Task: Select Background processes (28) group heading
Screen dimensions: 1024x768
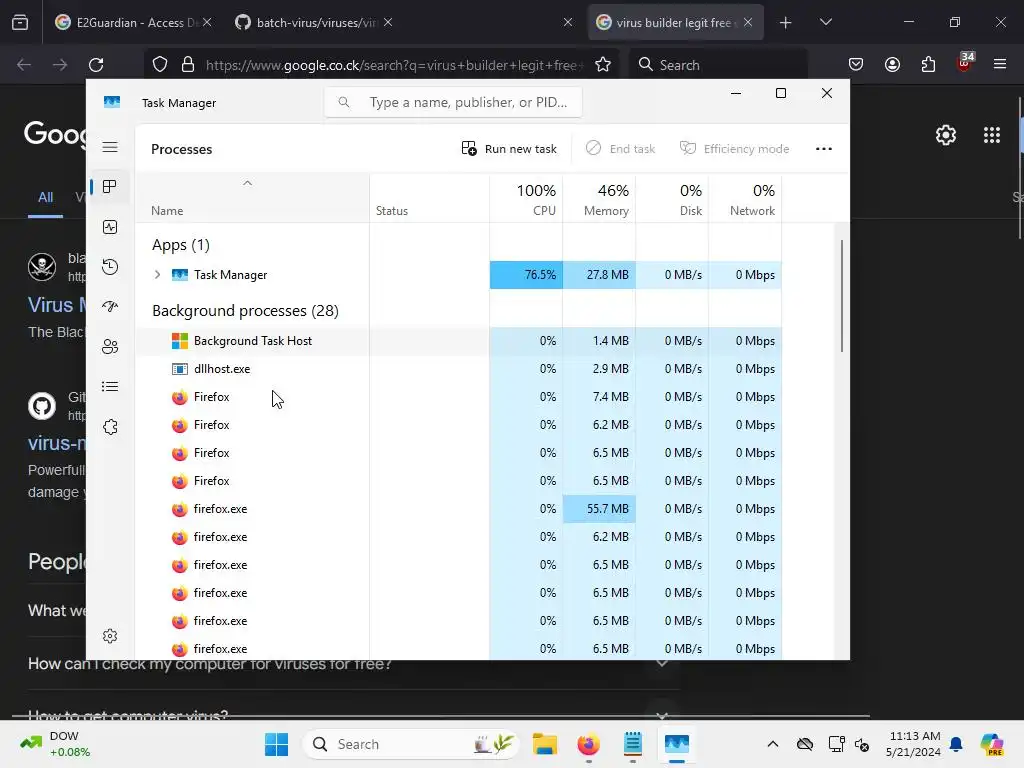Action: [246, 311]
